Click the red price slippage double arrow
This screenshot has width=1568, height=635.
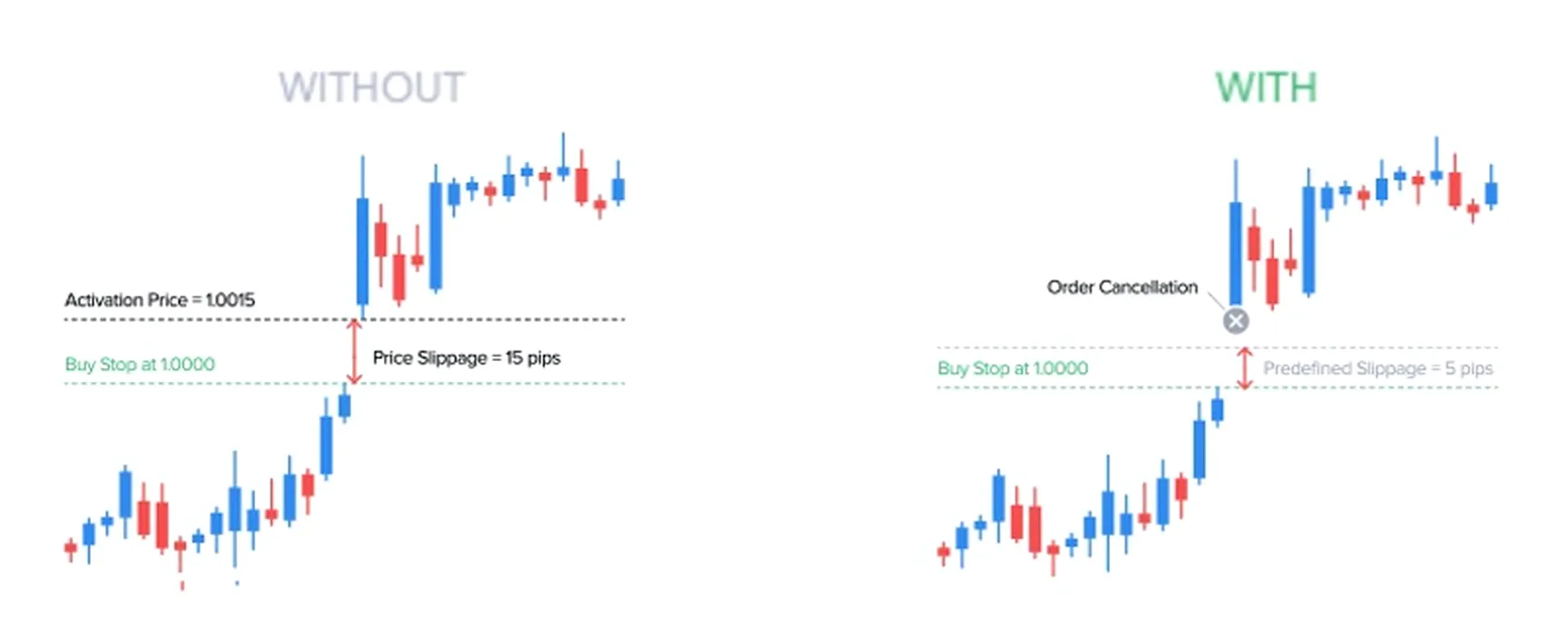click(354, 352)
